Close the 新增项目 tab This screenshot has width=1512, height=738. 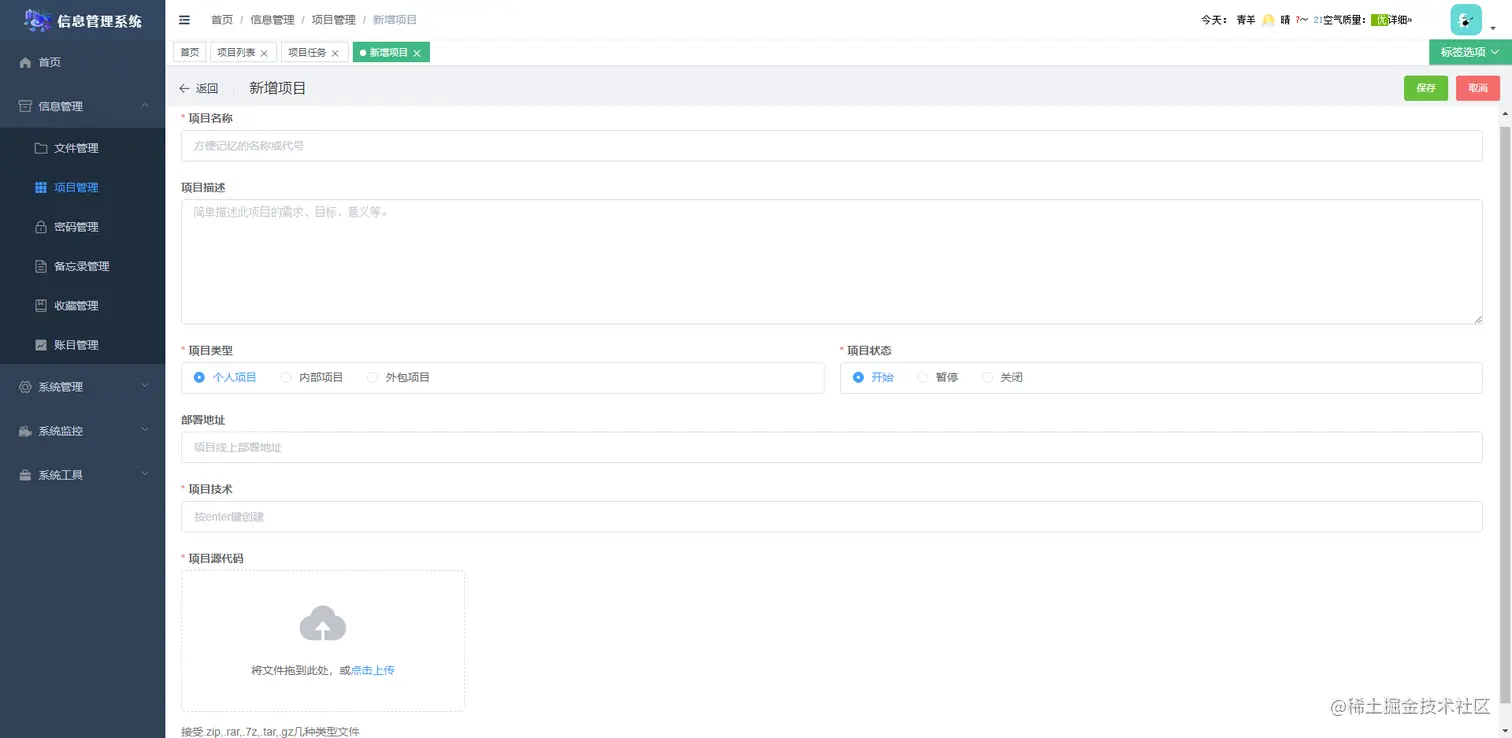[417, 53]
